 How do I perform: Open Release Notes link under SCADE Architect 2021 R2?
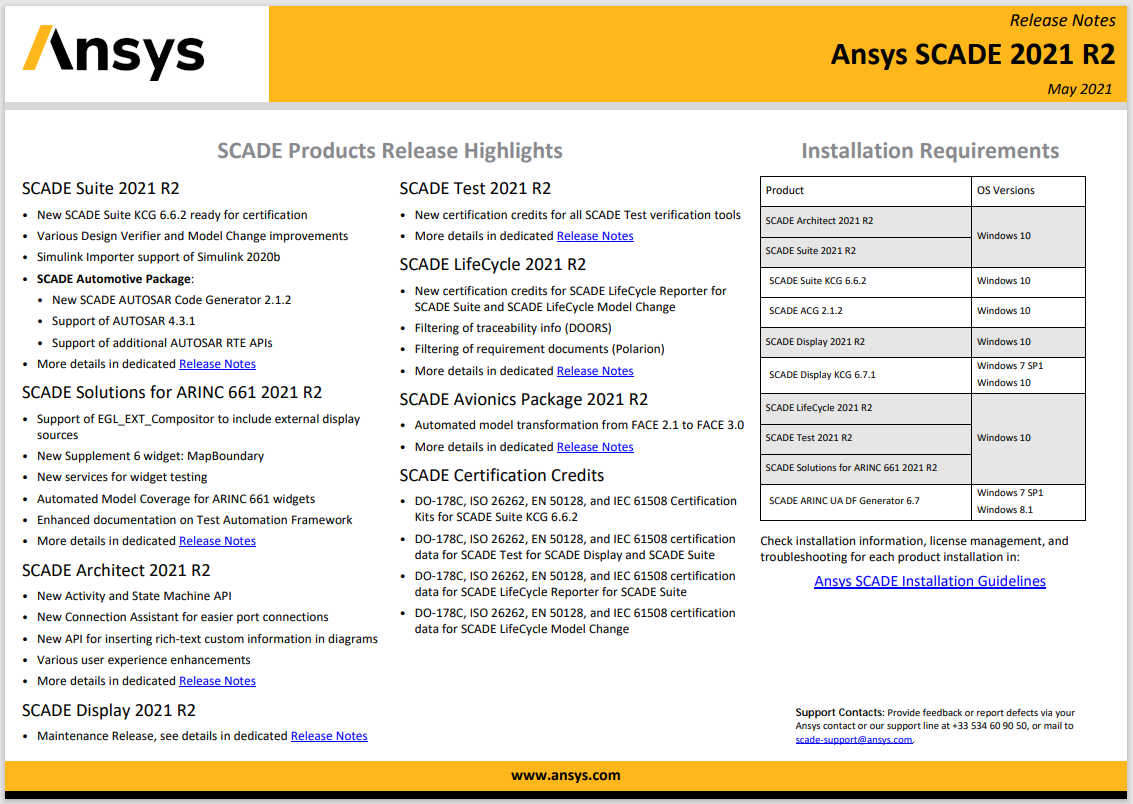[x=217, y=681]
